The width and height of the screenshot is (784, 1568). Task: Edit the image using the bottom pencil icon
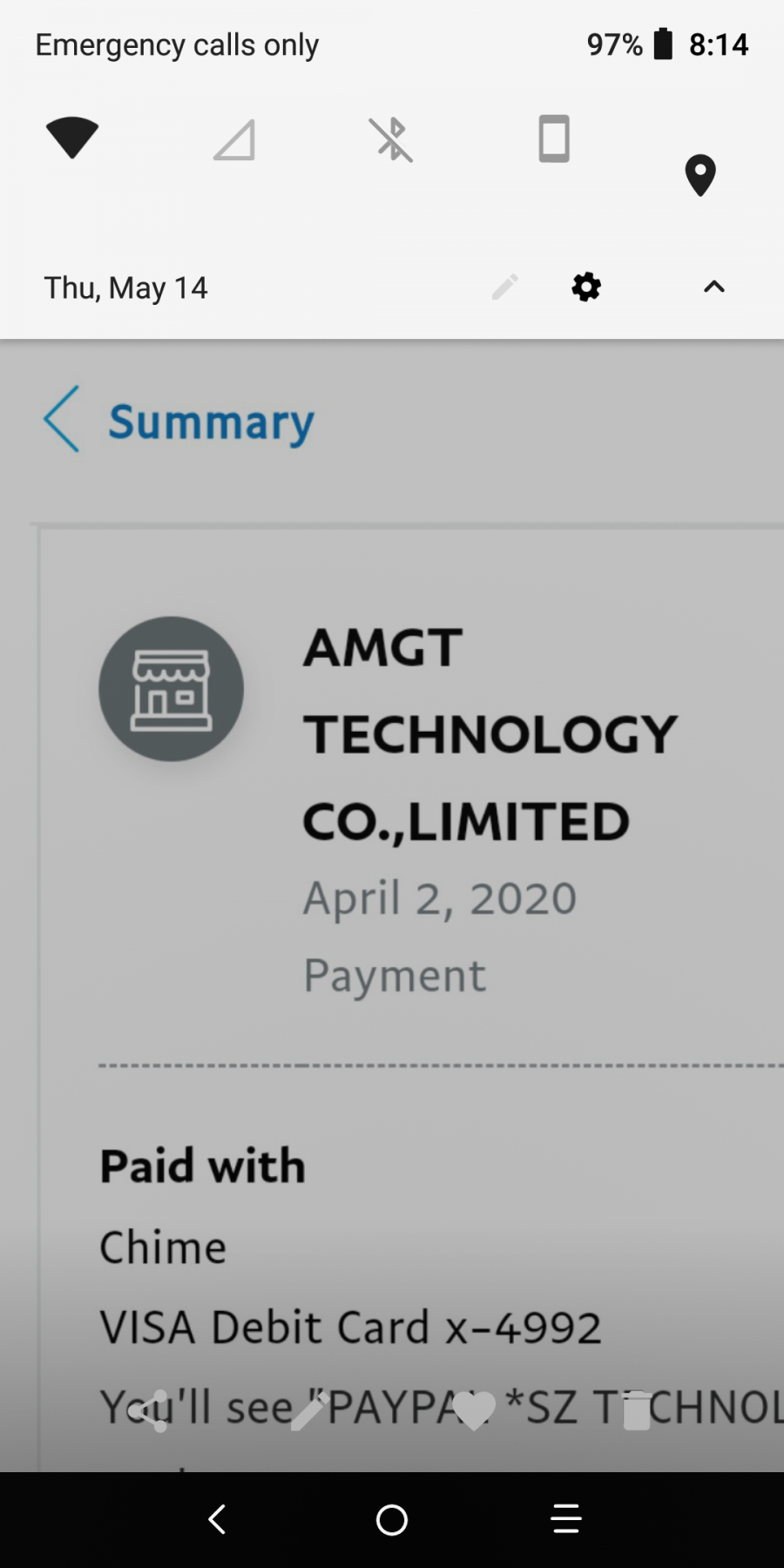point(309,1411)
